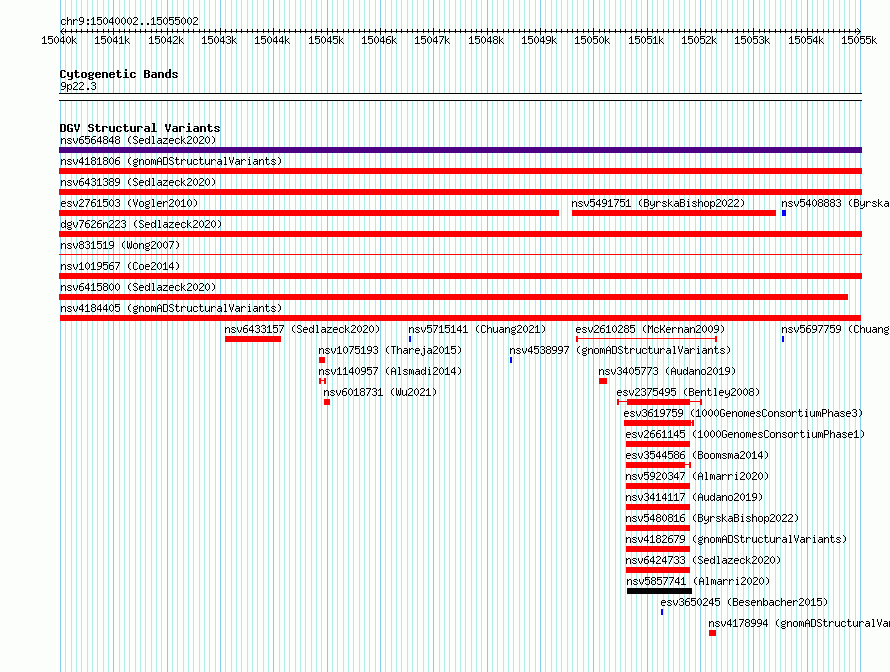Open the nsv4182679 (gnomADStructuralVariants) label

coord(736,539)
